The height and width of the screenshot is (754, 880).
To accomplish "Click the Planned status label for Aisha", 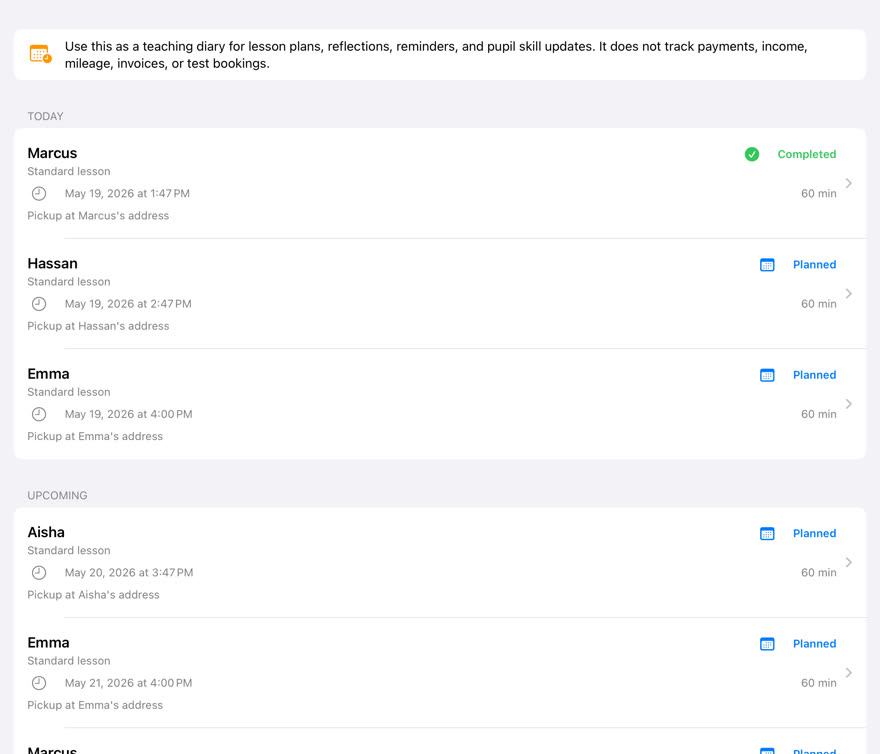I will tap(814, 533).
